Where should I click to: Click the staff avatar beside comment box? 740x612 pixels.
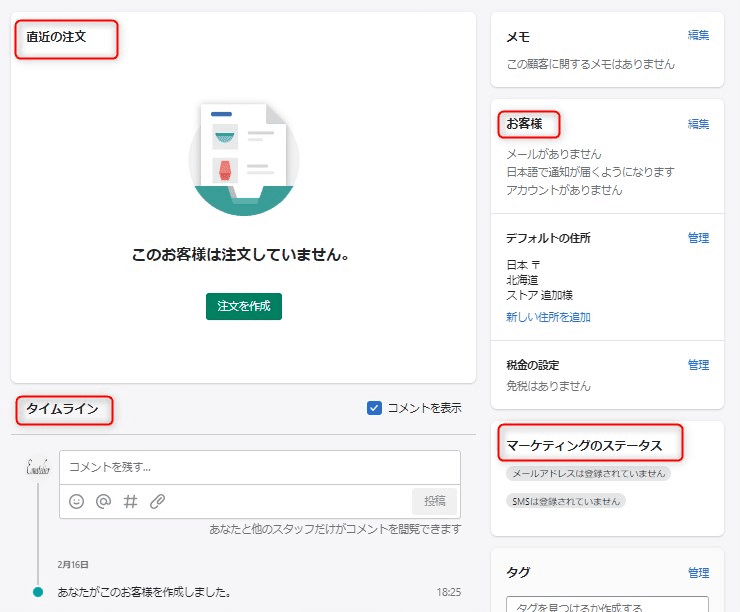[x=38, y=467]
